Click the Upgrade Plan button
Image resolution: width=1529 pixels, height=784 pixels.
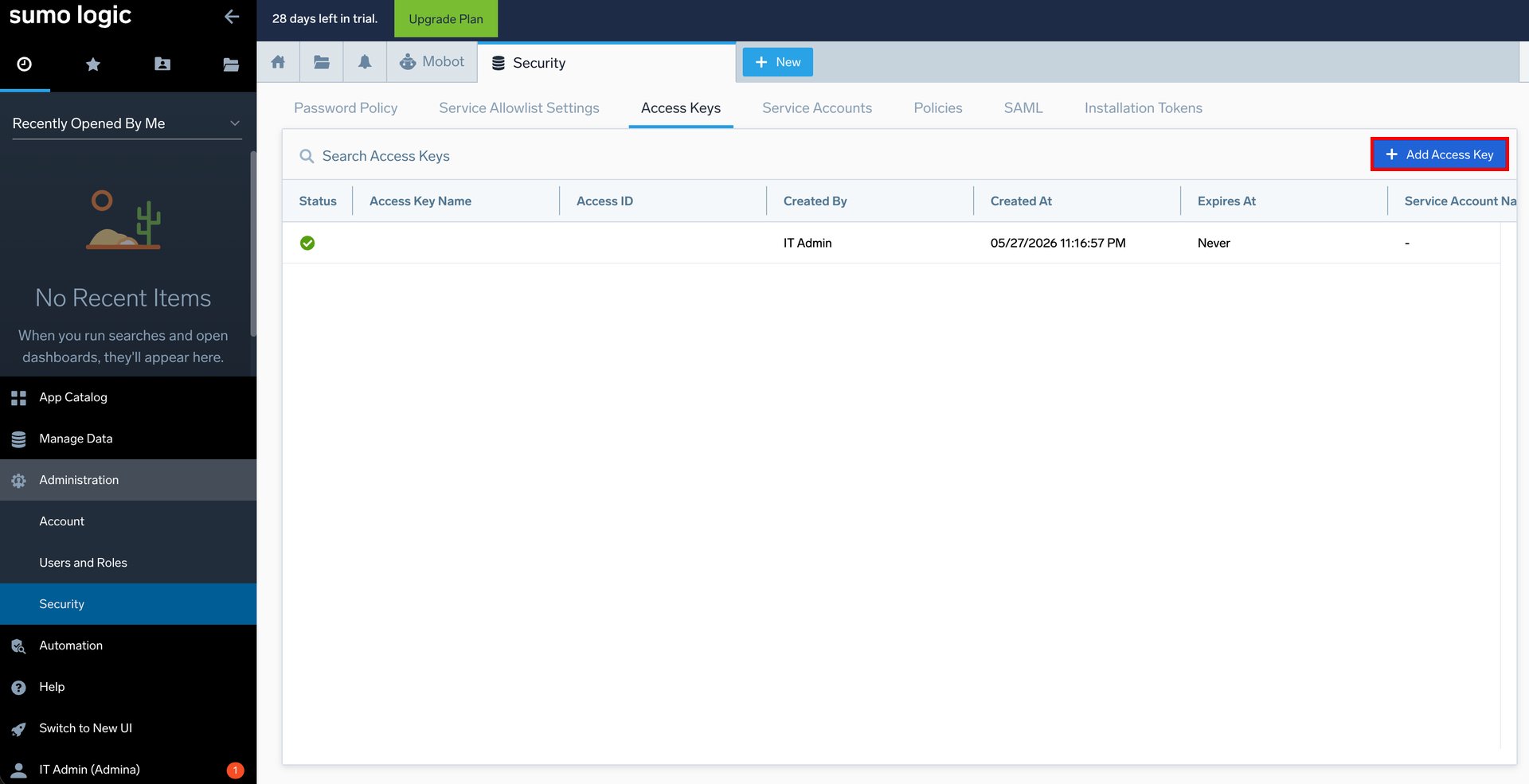pyautogui.click(x=446, y=19)
